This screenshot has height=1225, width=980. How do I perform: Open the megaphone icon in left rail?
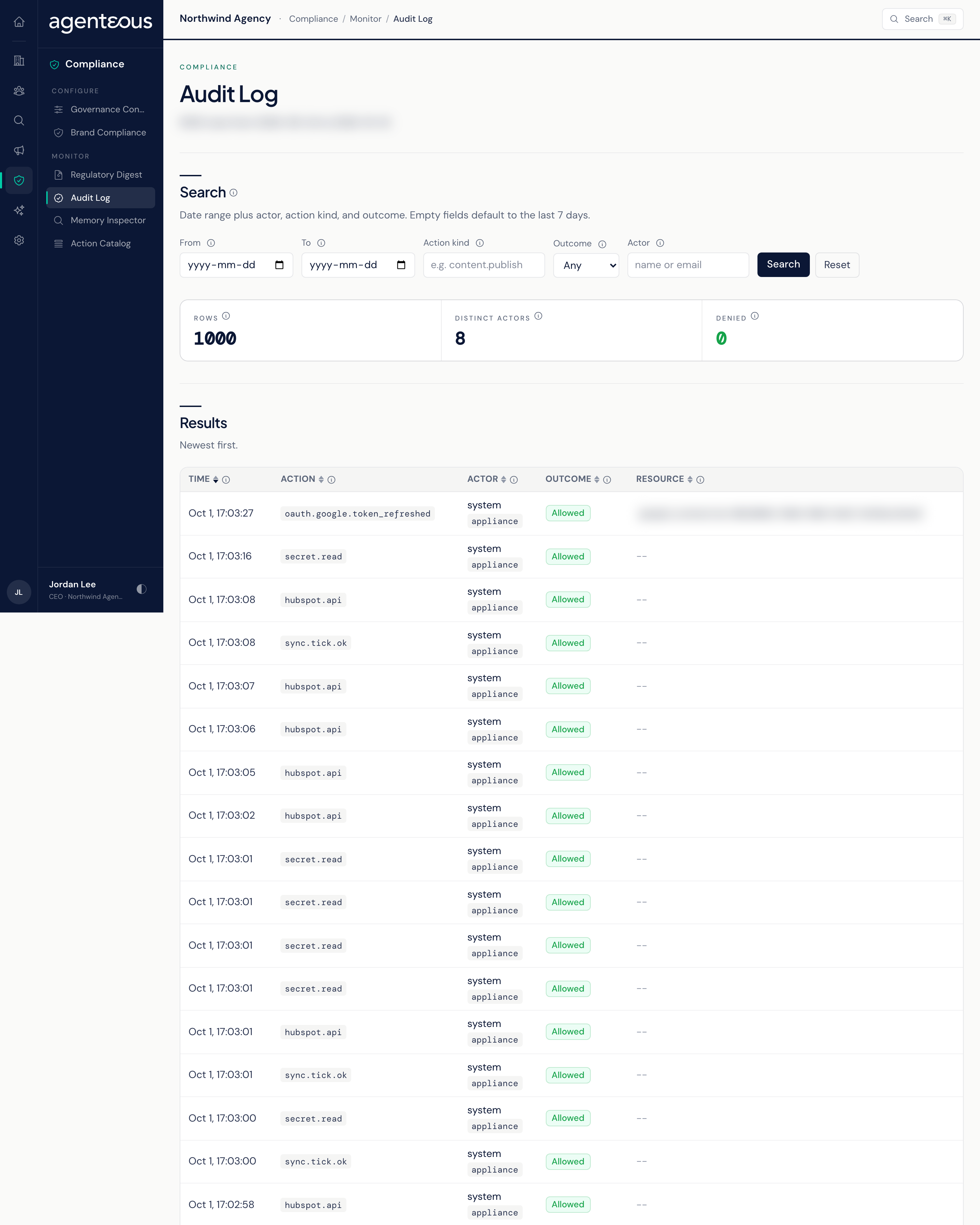click(x=19, y=150)
